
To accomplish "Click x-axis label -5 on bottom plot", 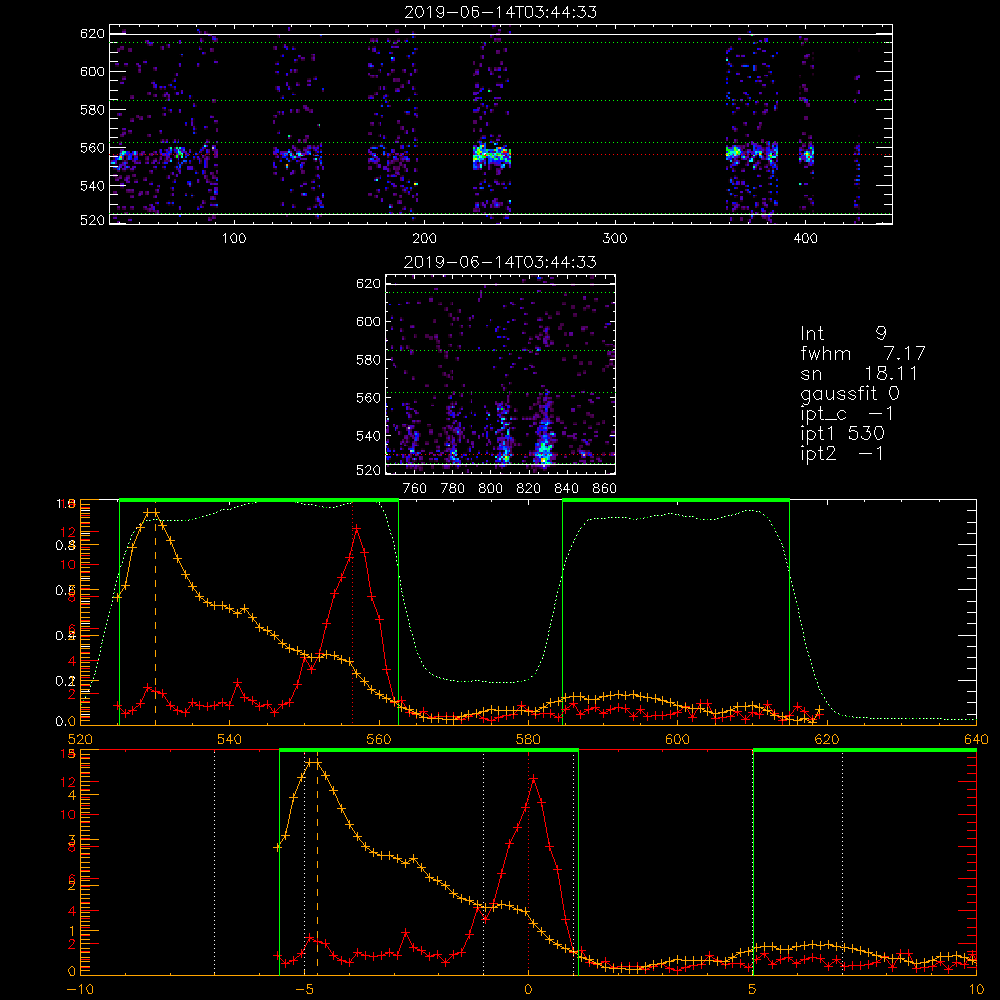I will (305, 990).
